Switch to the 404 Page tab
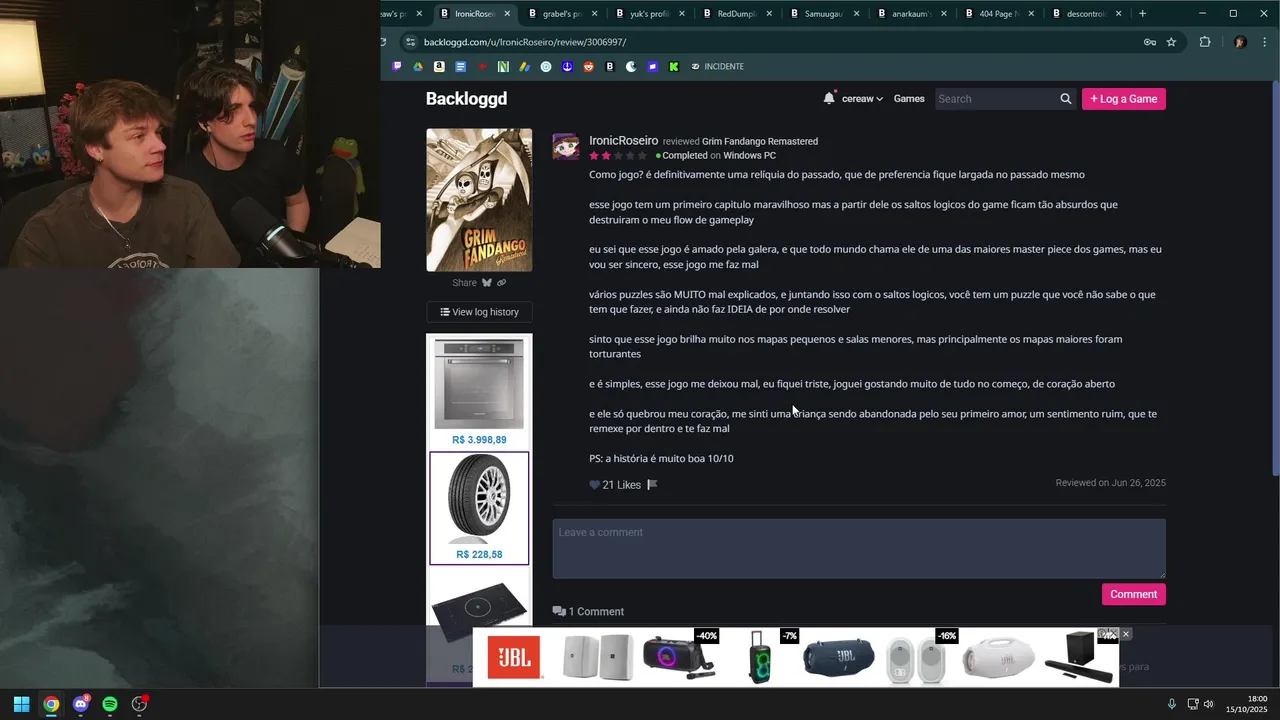Image resolution: width=1280 pixels, height=720 pixels. [1000, 14]
